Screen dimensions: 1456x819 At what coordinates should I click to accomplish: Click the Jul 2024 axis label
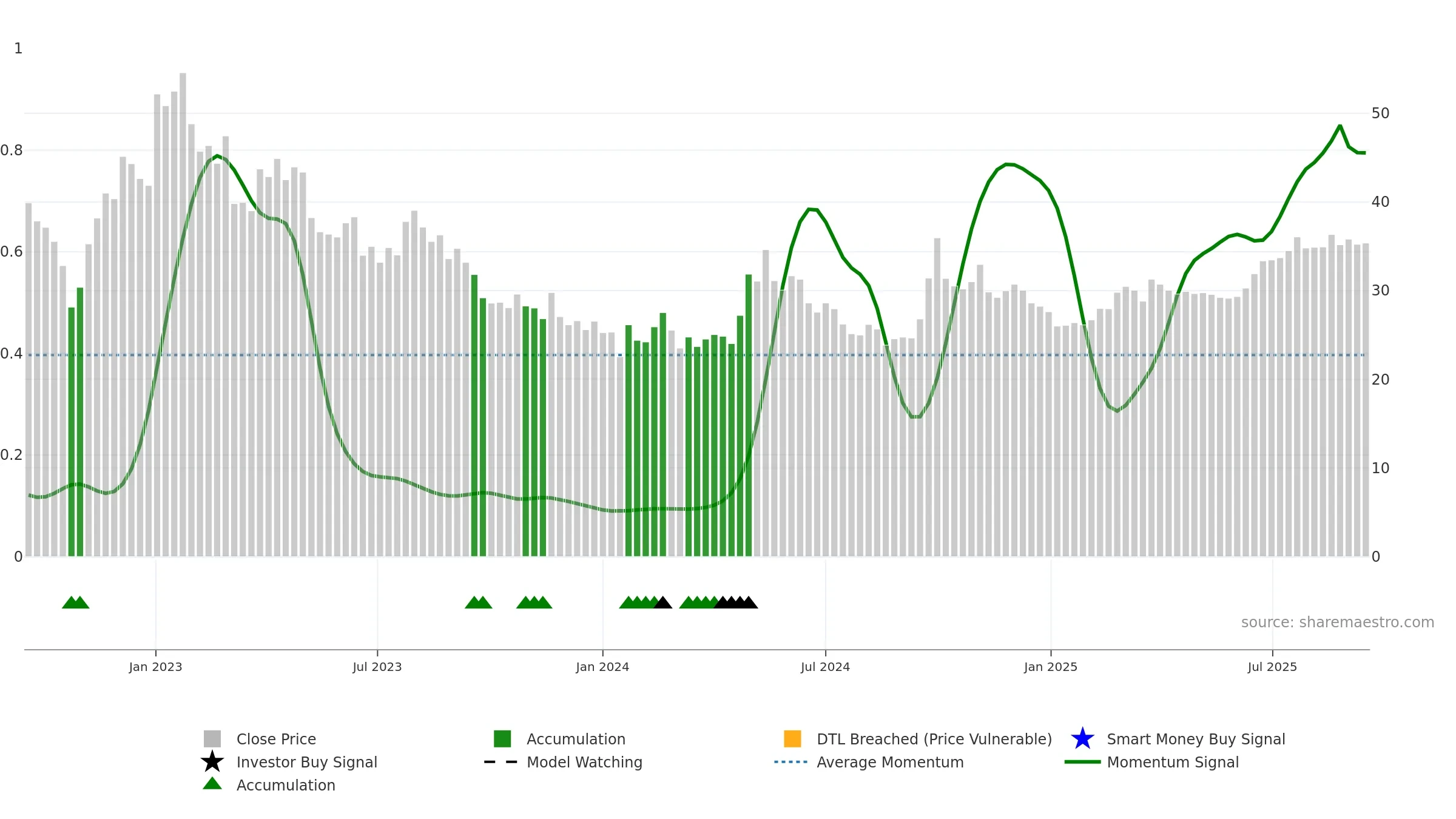pyautogui.click(x=825, y=667)
